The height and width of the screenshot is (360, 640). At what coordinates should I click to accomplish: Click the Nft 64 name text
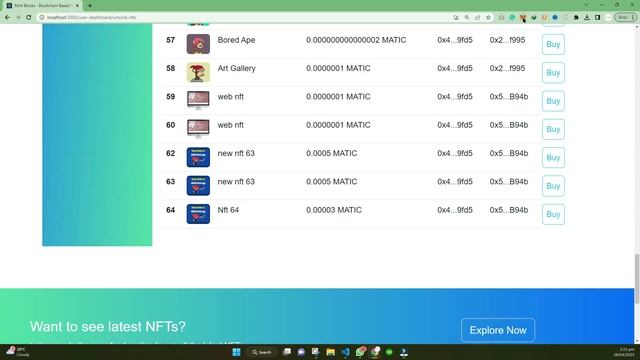[x=228, y=210]
